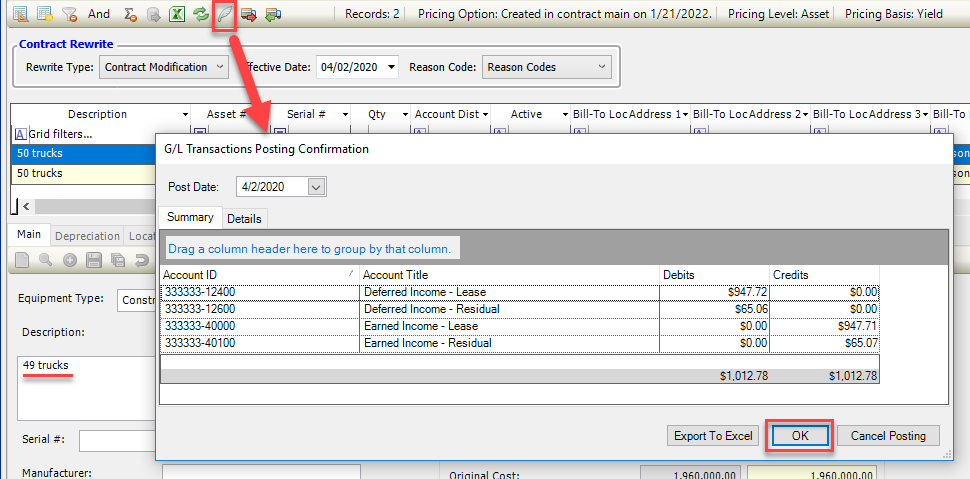The width and height of the screenshot is (970, 479).
Task: Click the green refresh arrows icon
Action: pos(201,15)
